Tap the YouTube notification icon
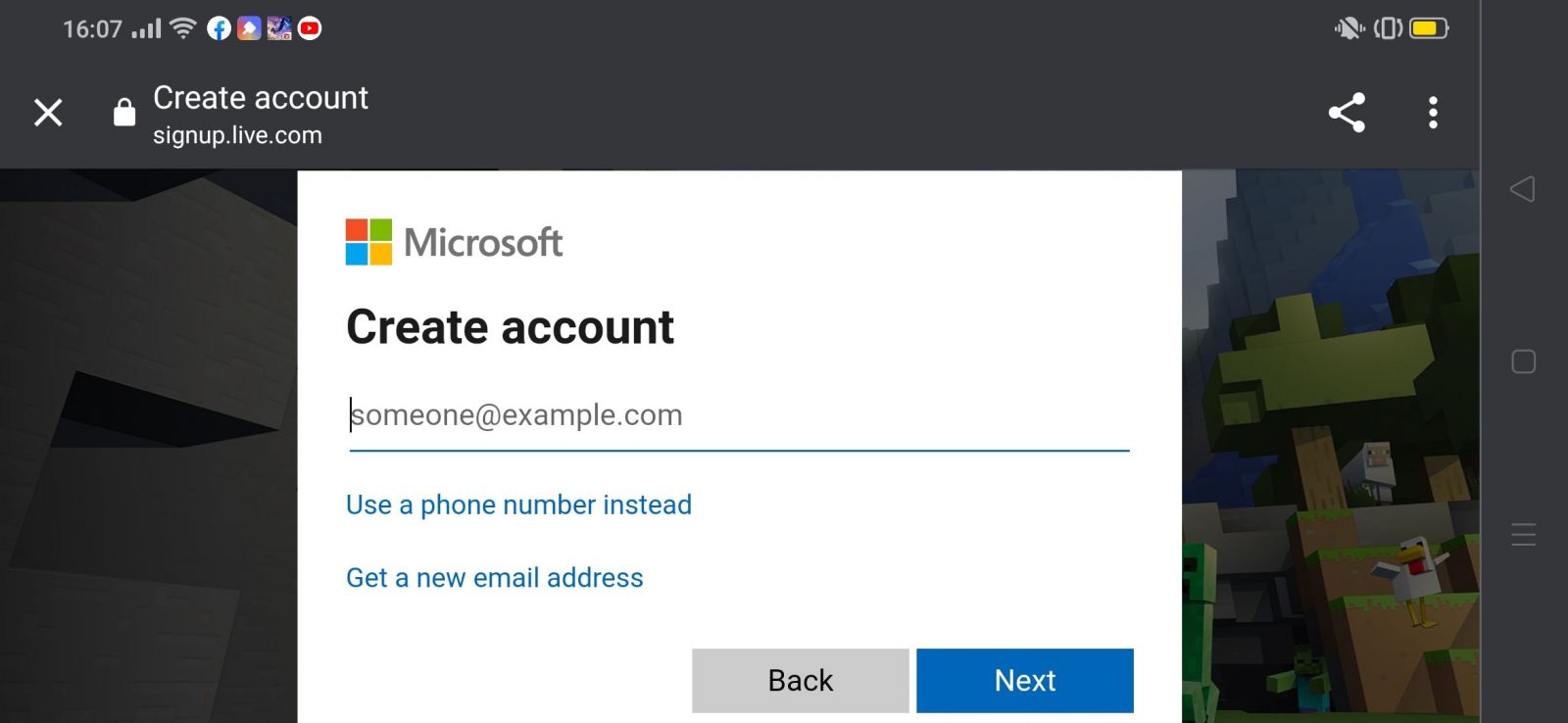The image size is (1568, 723). [310, 28]
